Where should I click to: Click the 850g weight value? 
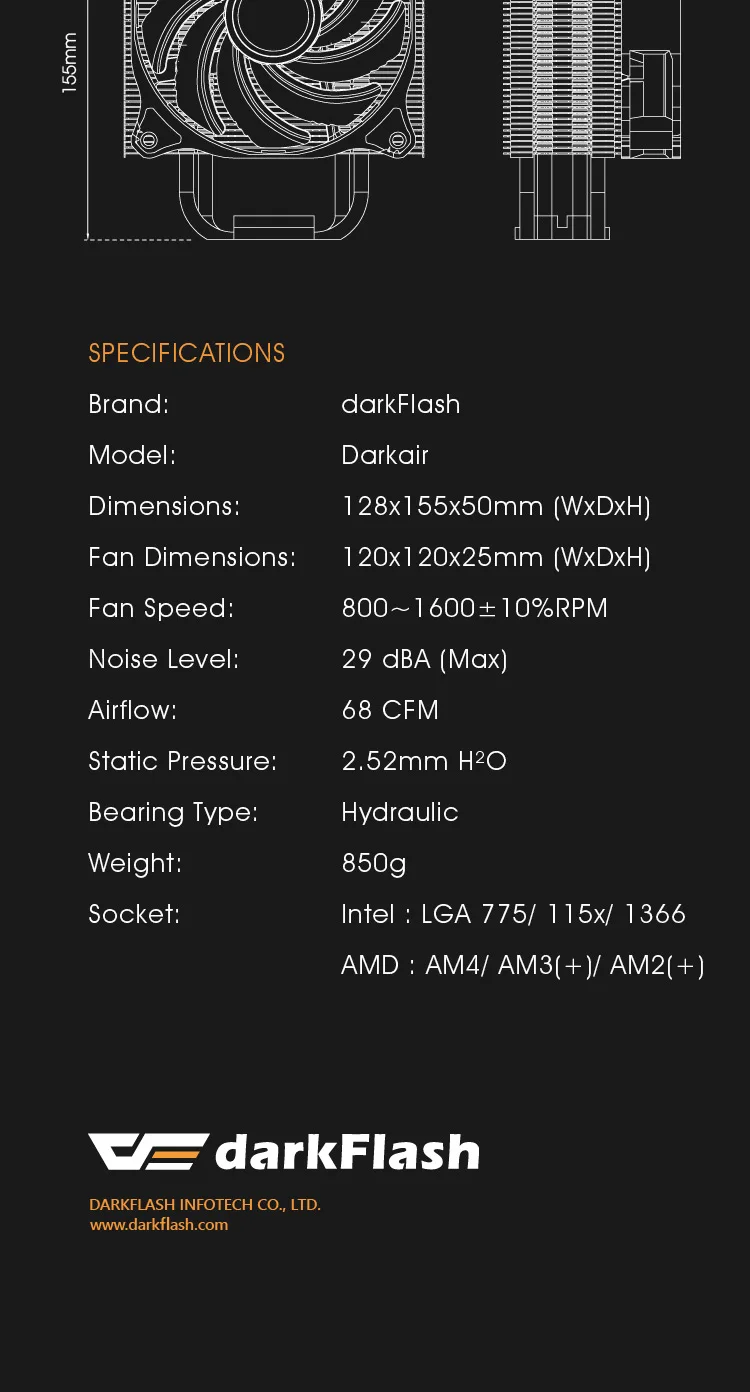374,863
